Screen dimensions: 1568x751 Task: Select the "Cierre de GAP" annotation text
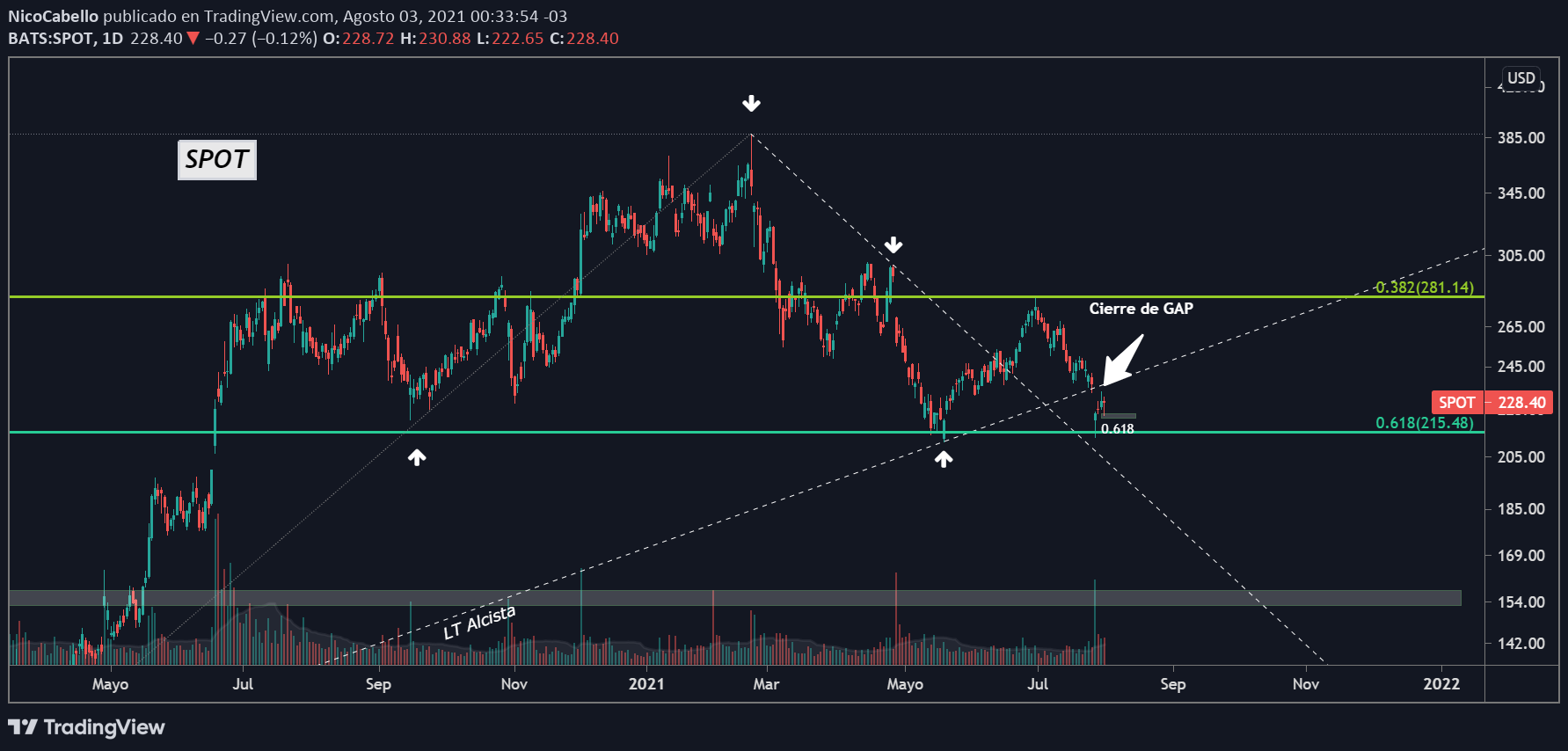coord(1141,309)
